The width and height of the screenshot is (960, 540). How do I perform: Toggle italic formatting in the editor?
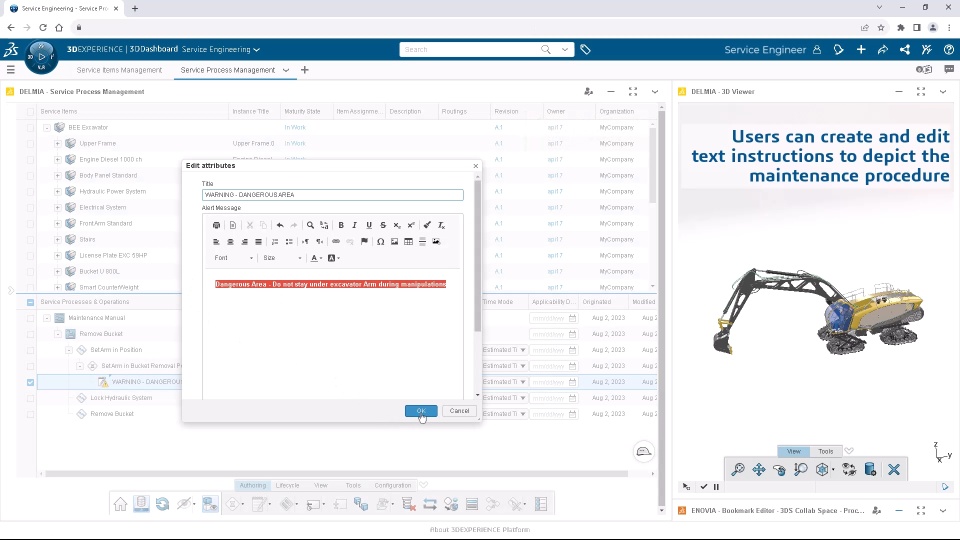point(354,225)
